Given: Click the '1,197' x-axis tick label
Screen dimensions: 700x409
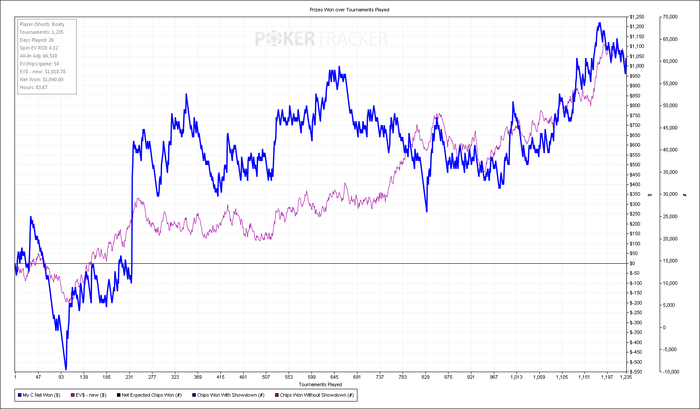Looking at the screenshot, I should tap(608, 377).
